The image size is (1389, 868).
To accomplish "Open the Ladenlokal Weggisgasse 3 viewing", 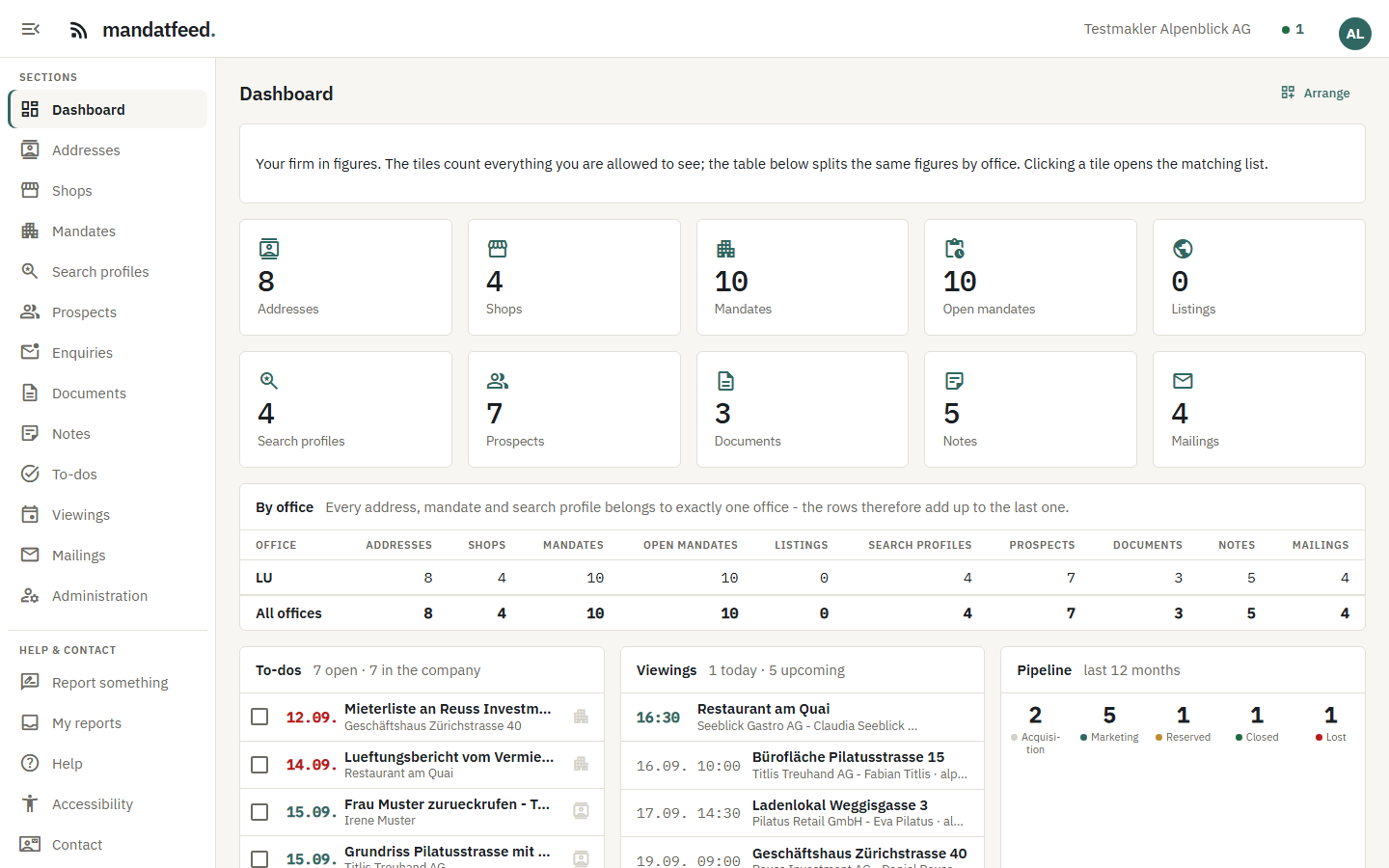I will click(x=803, y=813).
